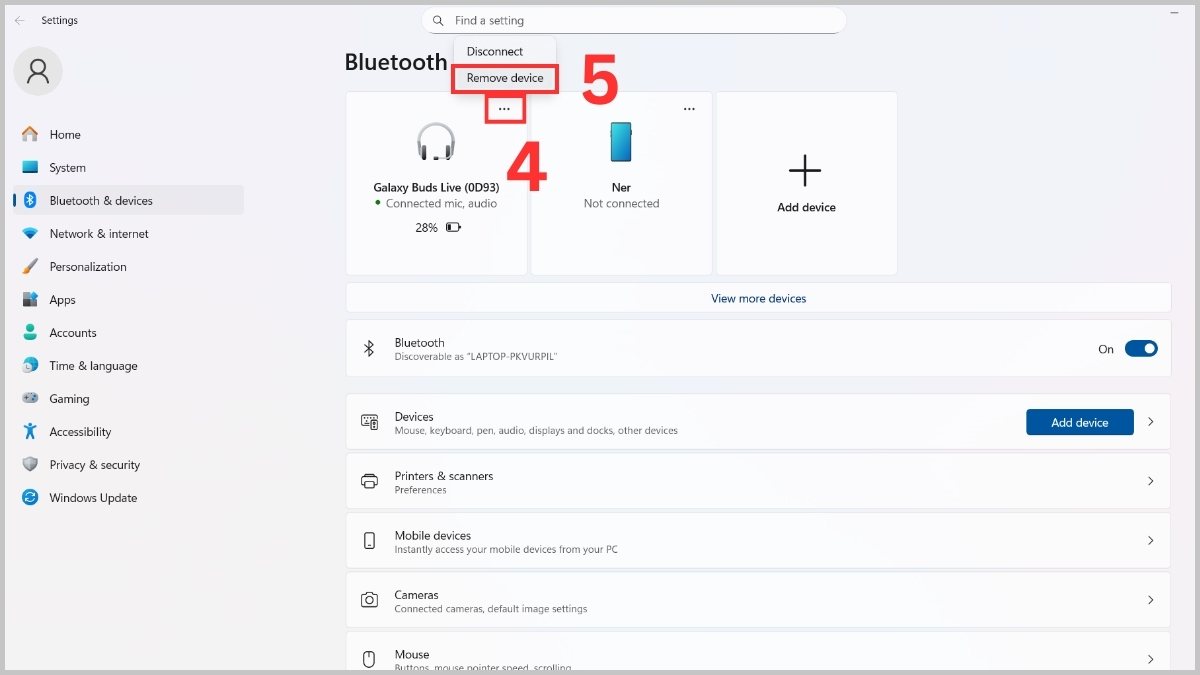Viewport: 1200px width, 675px height.
Task: Click the Accounts person icon
Action: click(30, 332)
